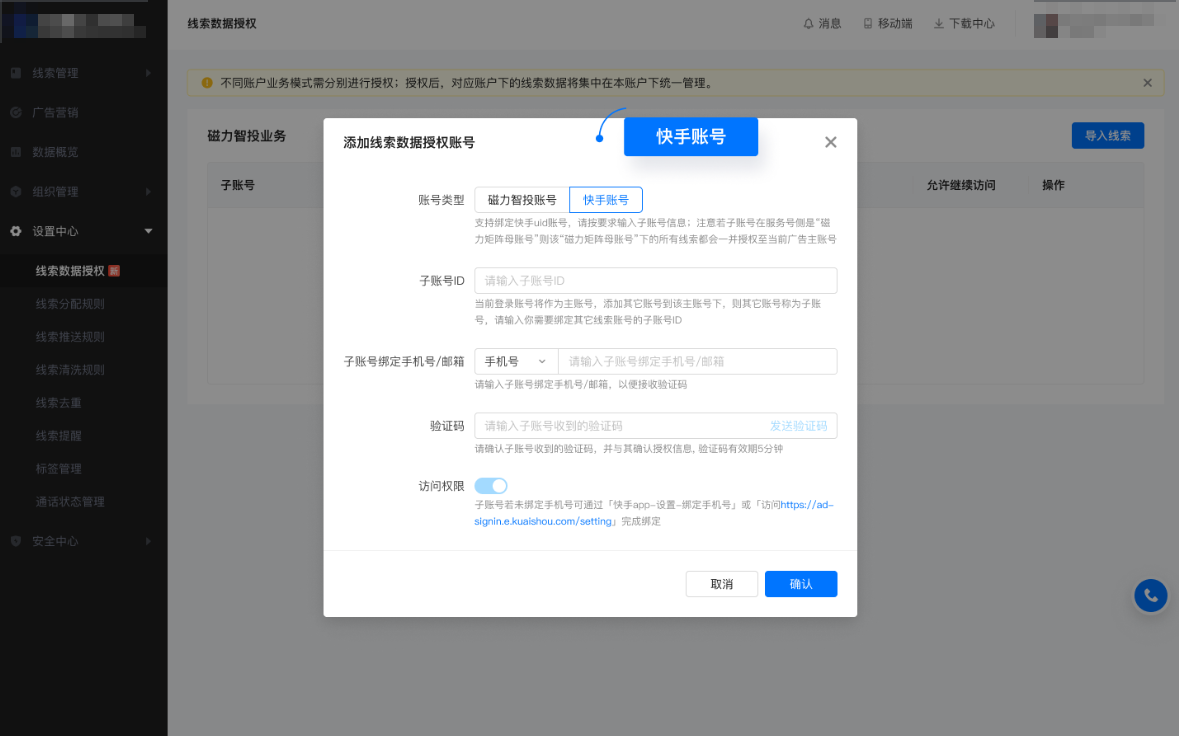Image resolution: width=1179 pixels, height=736 pixels.
Task: Expand 线索管理 menu arrow
Action: pyautogui.click(x=148, y=73)
